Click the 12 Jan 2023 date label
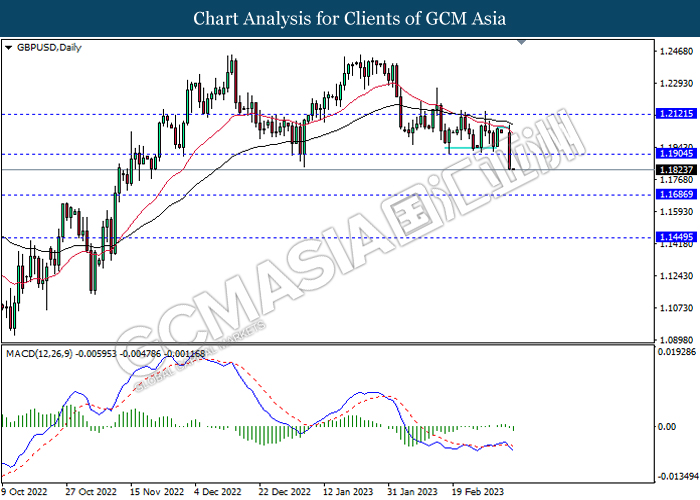 tap(348, 492)
